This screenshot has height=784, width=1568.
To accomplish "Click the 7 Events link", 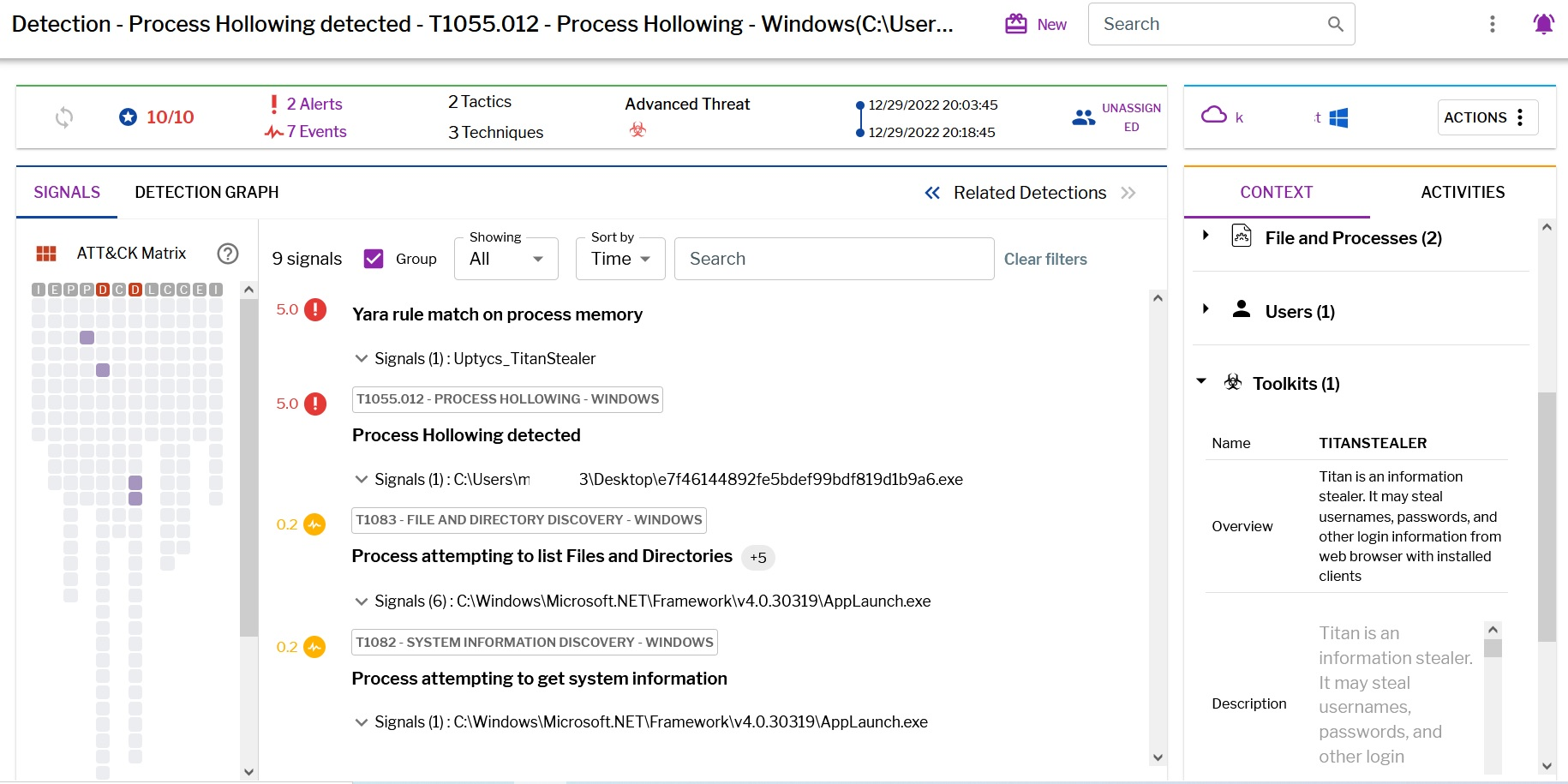I will pyautogui.click(x=316, y=132).
